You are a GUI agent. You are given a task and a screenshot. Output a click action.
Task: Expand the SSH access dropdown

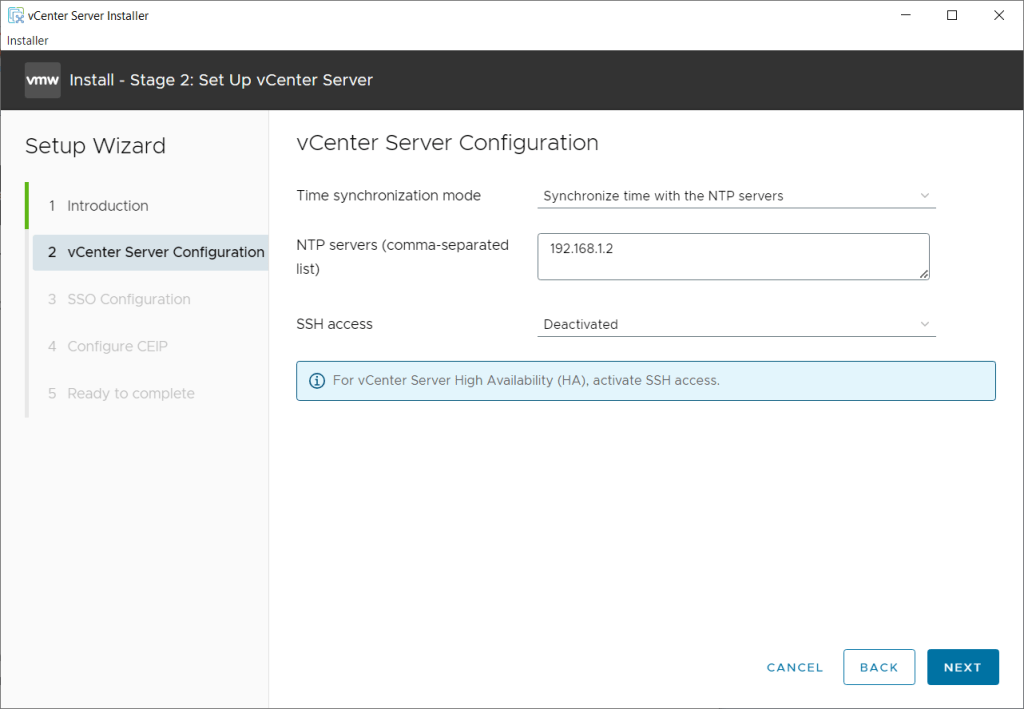735,324
